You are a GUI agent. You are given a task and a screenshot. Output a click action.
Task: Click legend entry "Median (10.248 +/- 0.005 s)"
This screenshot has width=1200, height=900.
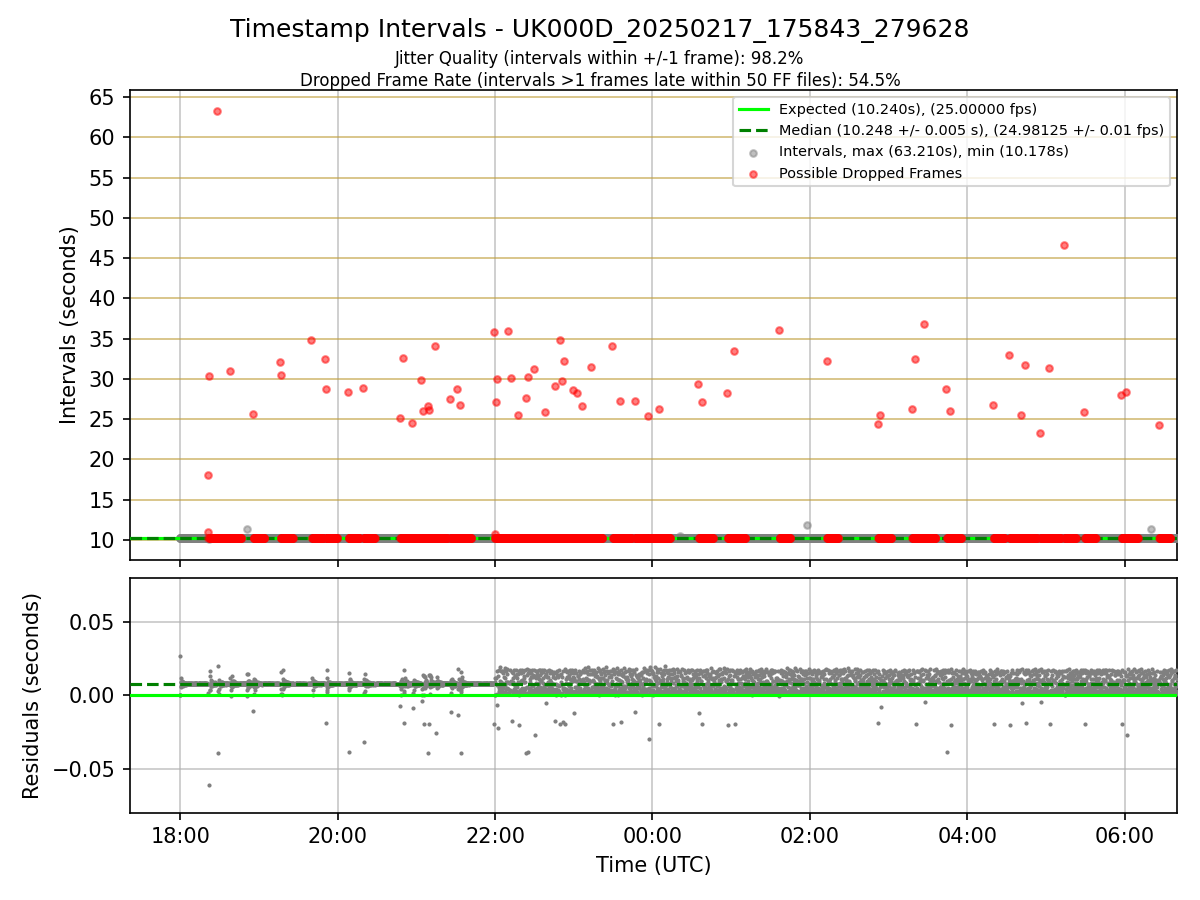coord(971,130)
